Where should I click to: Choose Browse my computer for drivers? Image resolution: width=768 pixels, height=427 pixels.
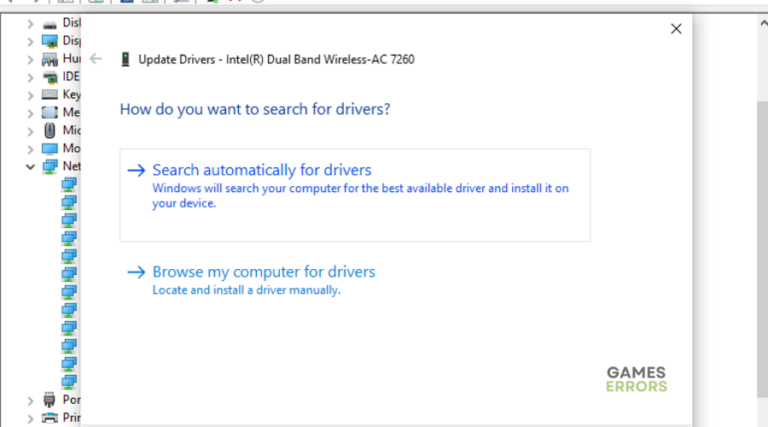264,272
